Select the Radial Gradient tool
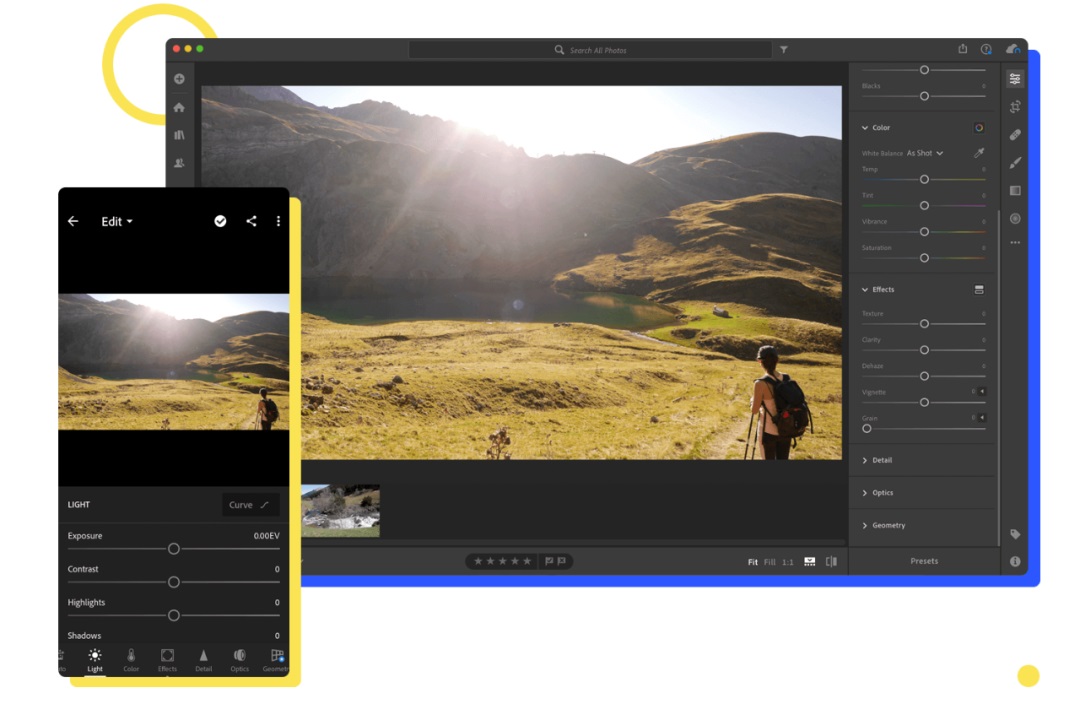 coord(1015,219)
